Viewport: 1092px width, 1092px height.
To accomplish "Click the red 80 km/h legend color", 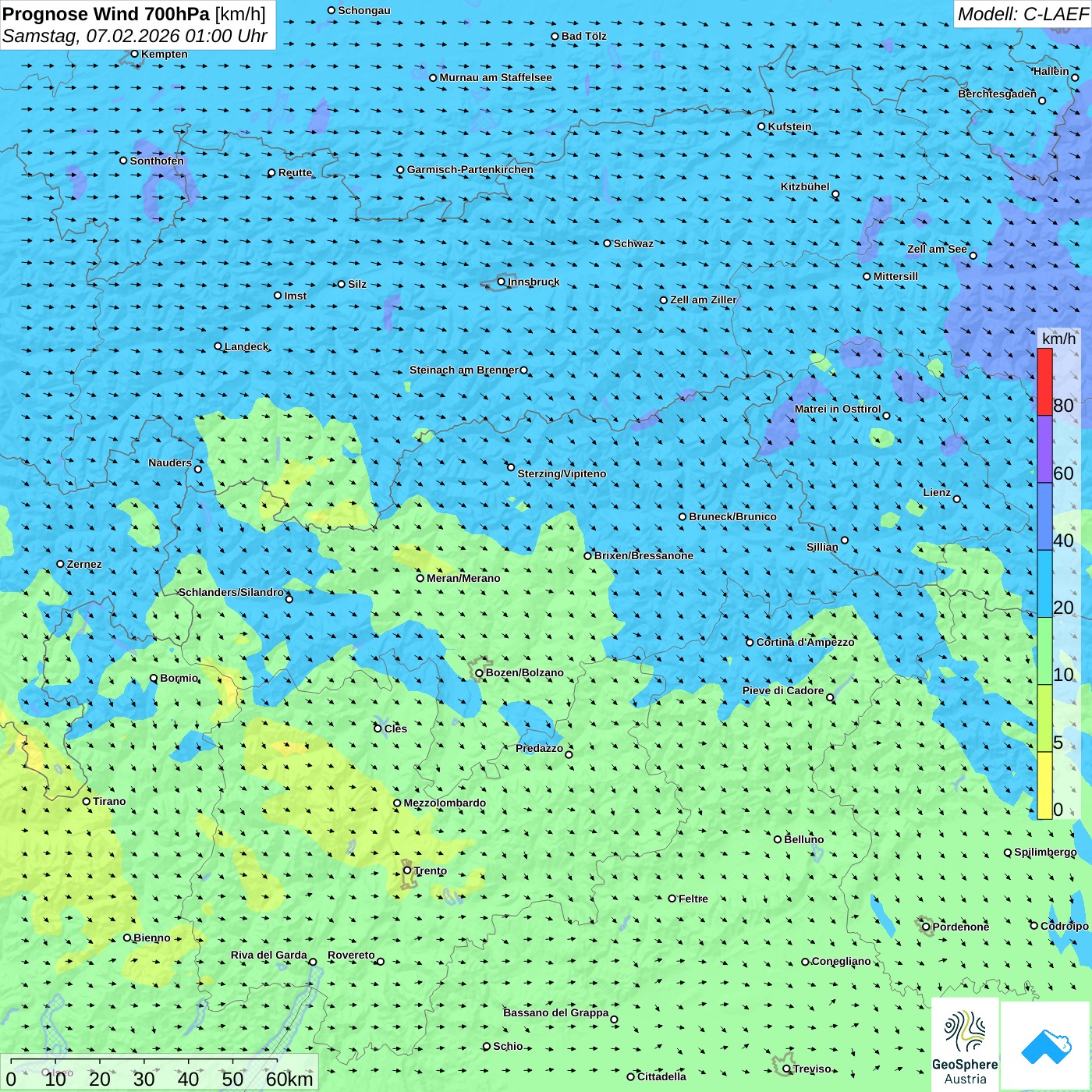I will coord(1044,382).
